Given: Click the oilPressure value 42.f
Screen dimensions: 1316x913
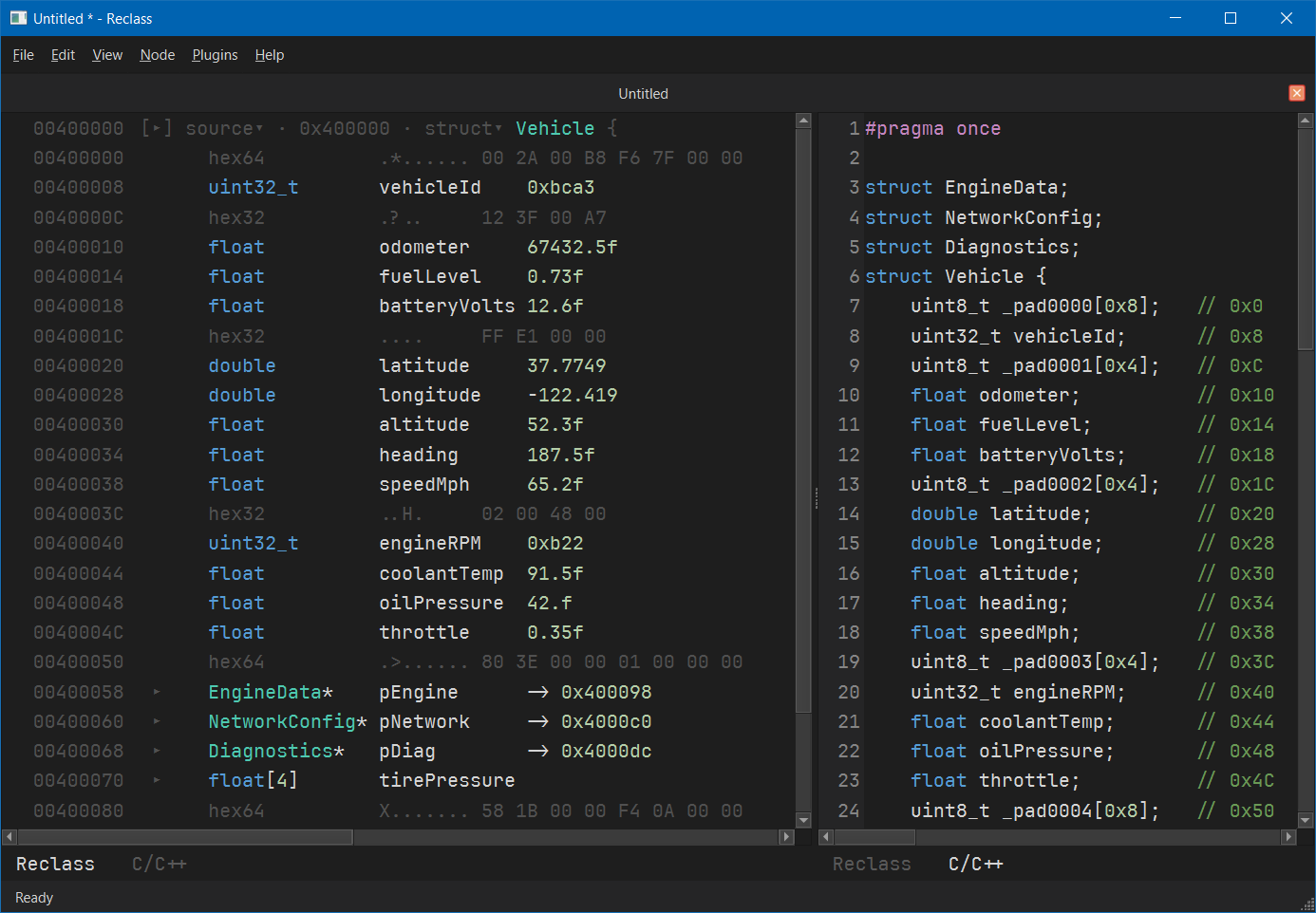Looking at the screenshot, I should tap(550, 603).
